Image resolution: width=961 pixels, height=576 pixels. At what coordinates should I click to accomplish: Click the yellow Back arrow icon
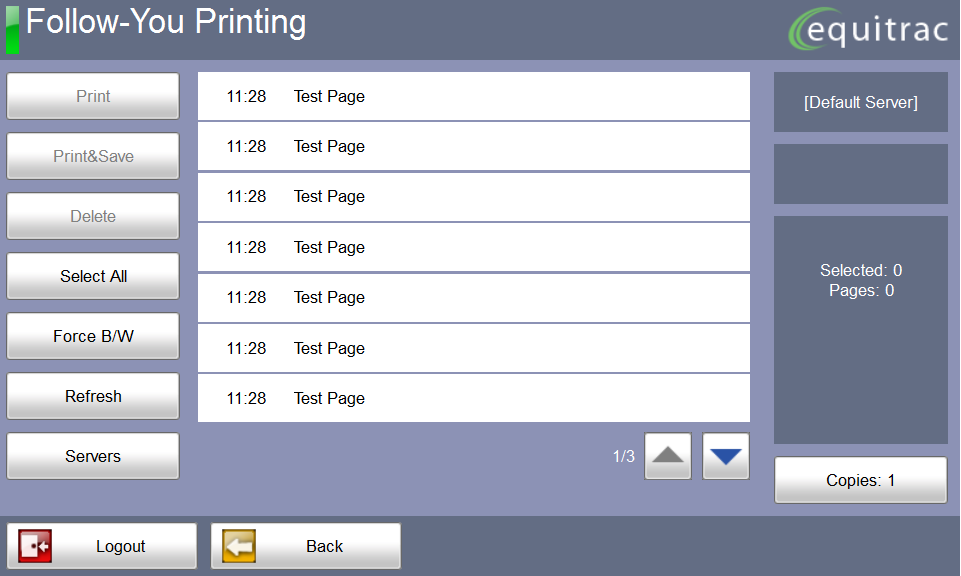(239, 546)
